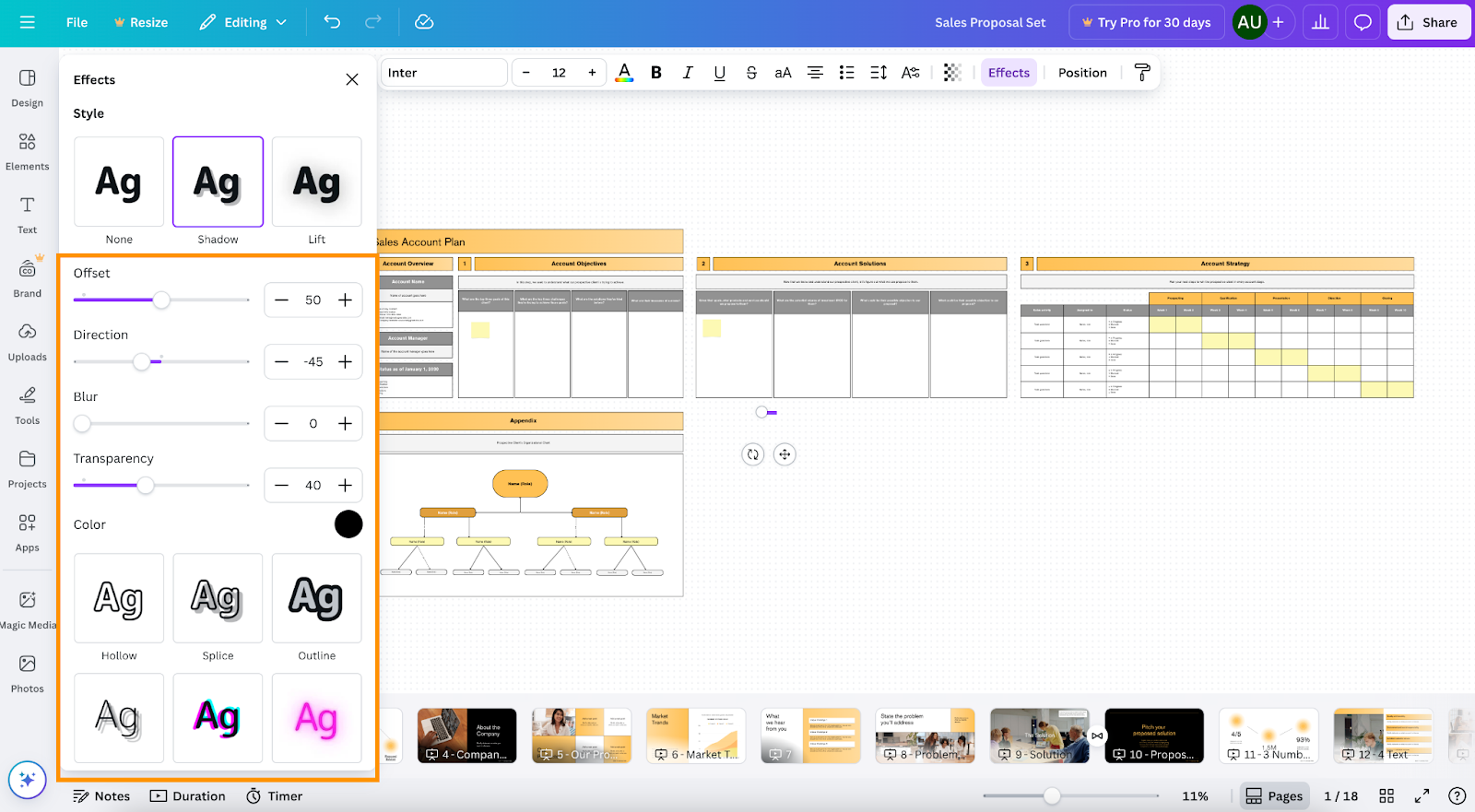Select the Lift text style
The image size is (1475, 812).
pyautogui.click(x=316, y=182)
